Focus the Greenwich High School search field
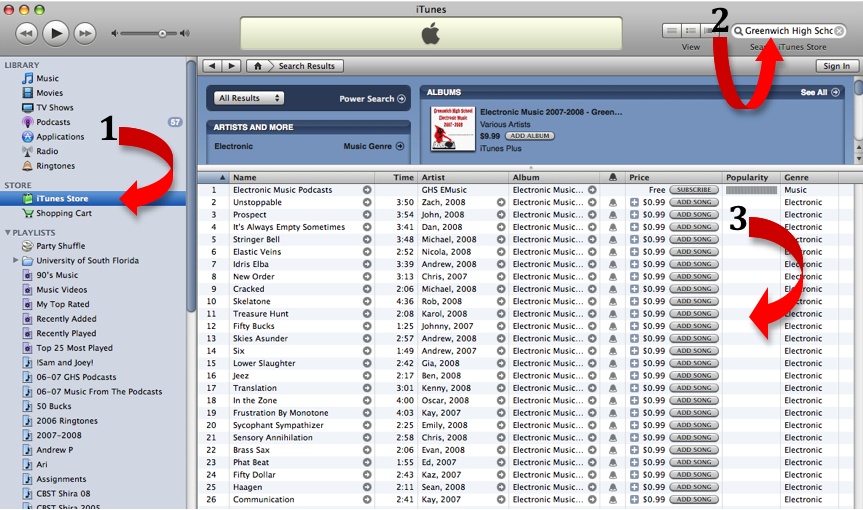Screen dimensions: 863x510 [788, 31]
